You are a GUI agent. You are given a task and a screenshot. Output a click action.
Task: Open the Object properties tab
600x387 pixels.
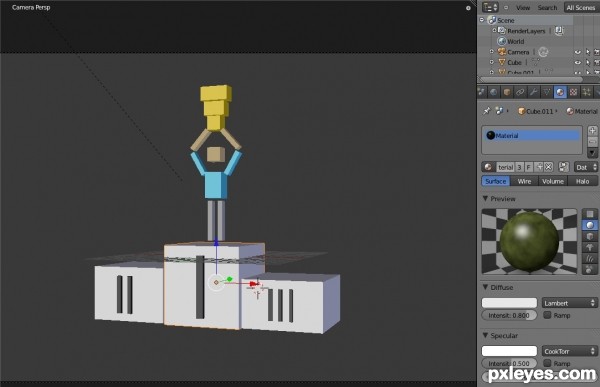(x=507, y=92)
